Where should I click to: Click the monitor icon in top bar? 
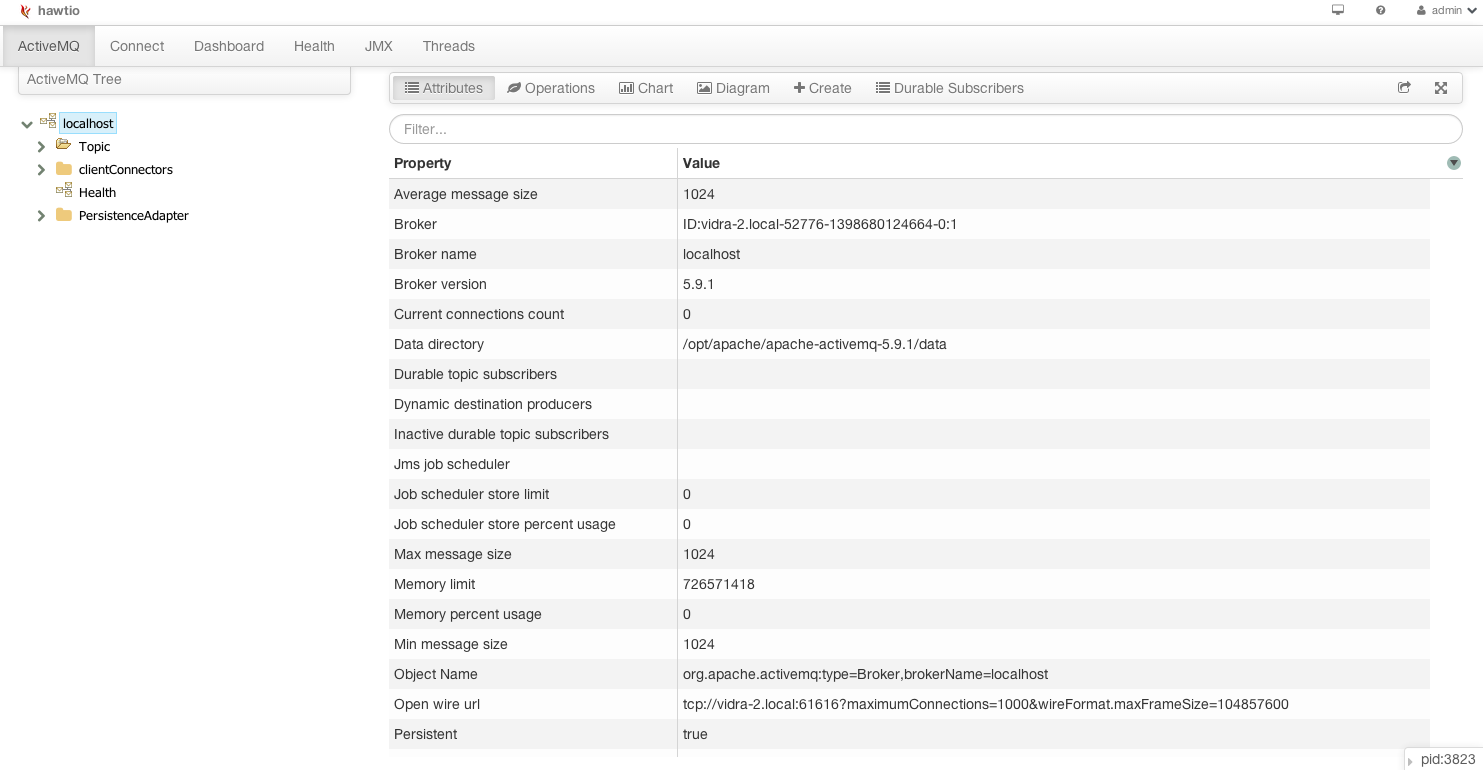click(x=1338, y=10)
